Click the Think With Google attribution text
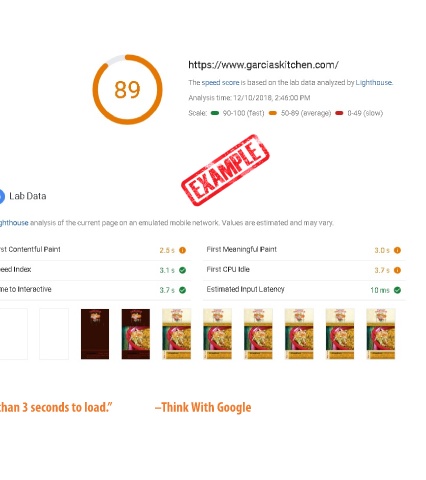426x480 pixels. 203,407
